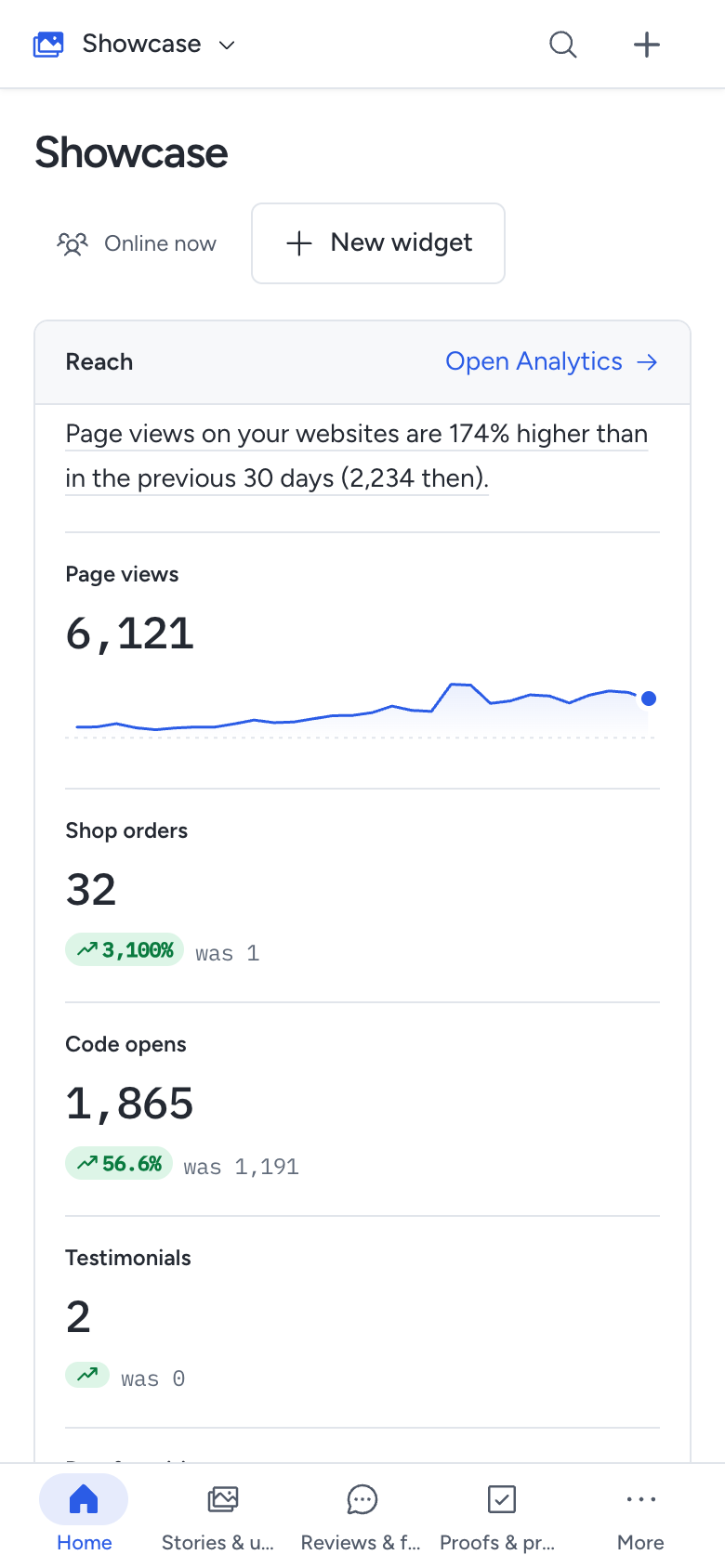Click the 3,100% growth badge
Image resolution: width=725 pixels, height=1568 pixels.
[125, 949]
